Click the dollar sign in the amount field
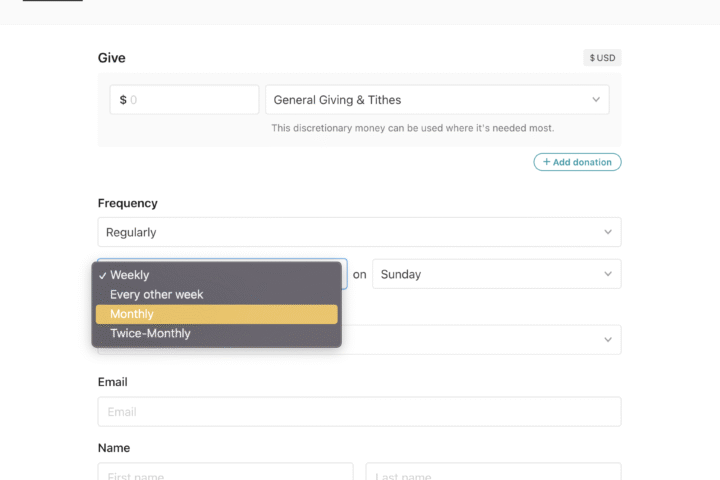Image resolution: width=720 pixels, height=480 pixels. 123,100
